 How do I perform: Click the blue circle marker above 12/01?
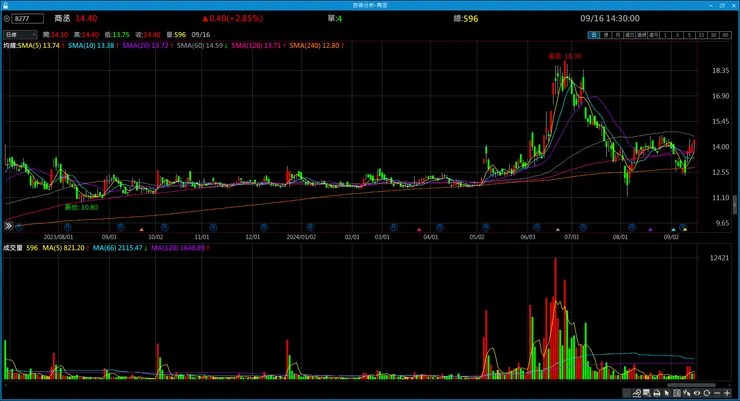coord(264,227)
